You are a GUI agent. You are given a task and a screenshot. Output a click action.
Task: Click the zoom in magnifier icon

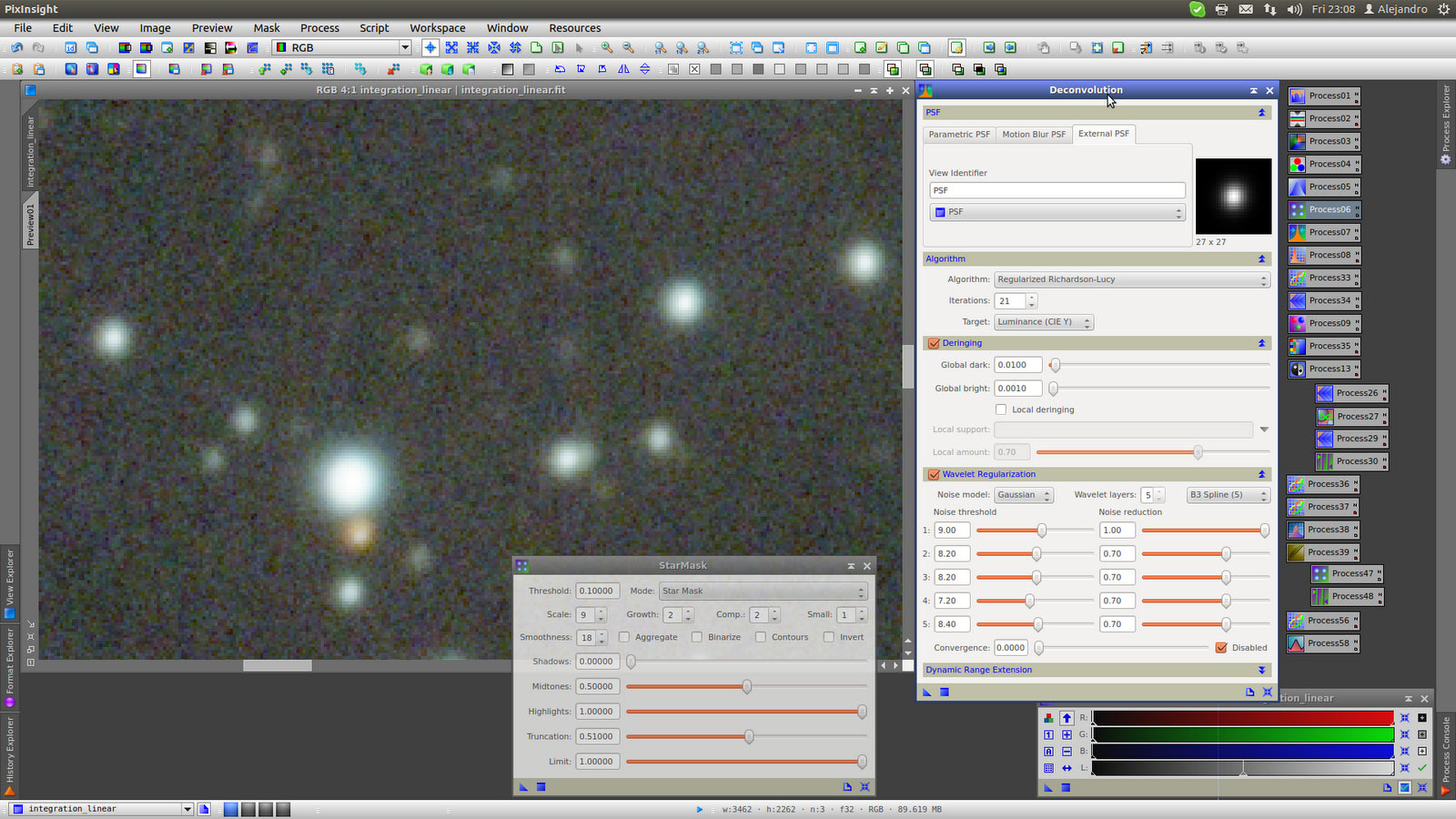(x=606, y=47)
